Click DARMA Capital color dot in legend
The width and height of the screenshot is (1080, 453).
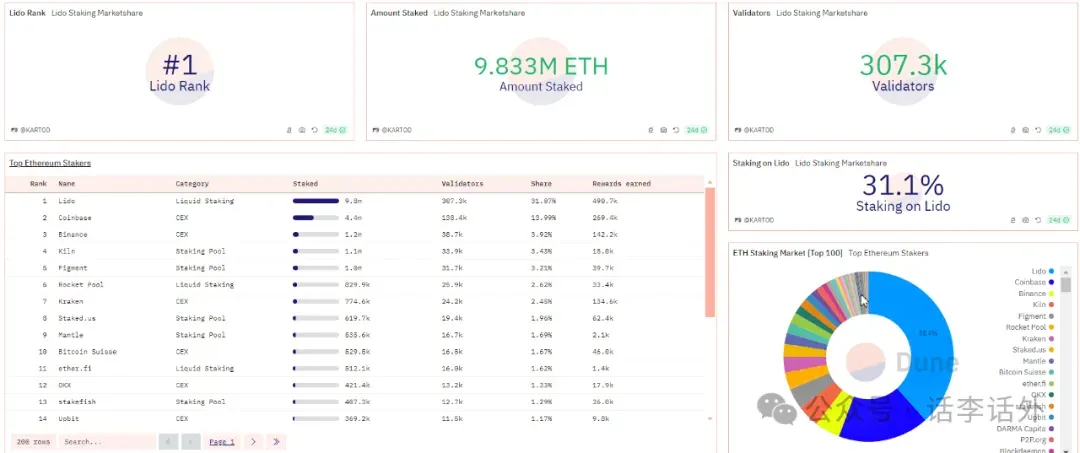click(1052, 428)
